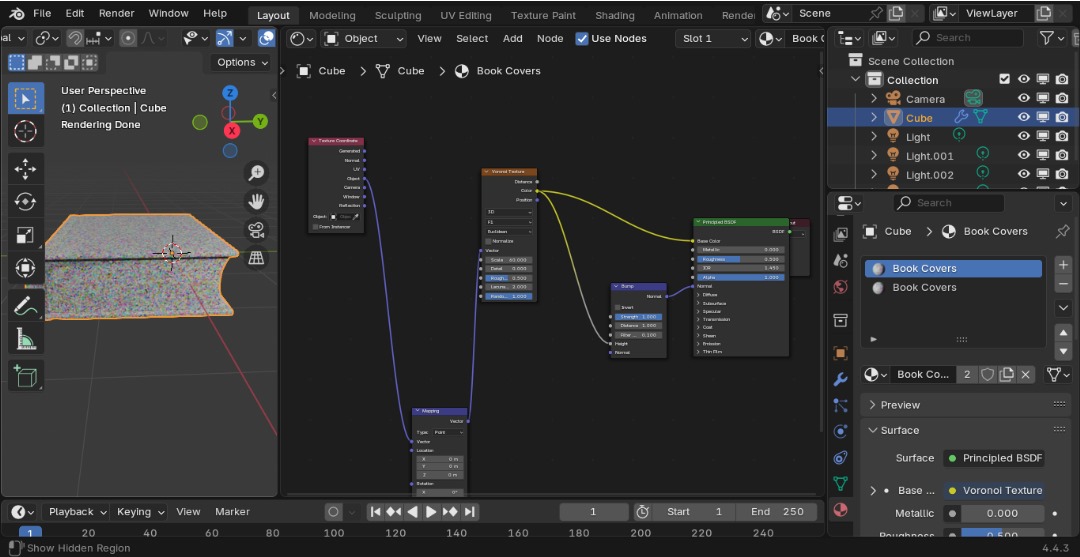Image resolution: width=1080 pixels, height=557 pixels.
Task: Click the viewport pan hand icon
Action: [256, 201]
